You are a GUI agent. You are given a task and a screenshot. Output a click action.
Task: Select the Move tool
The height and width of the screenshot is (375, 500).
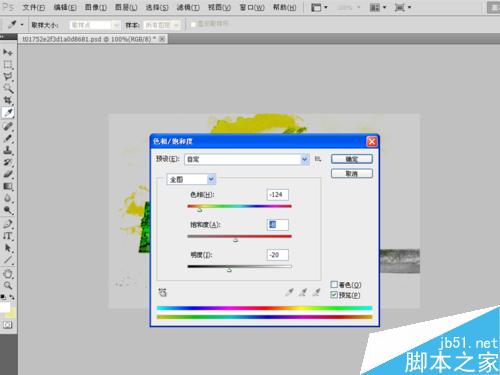point(8,52)
